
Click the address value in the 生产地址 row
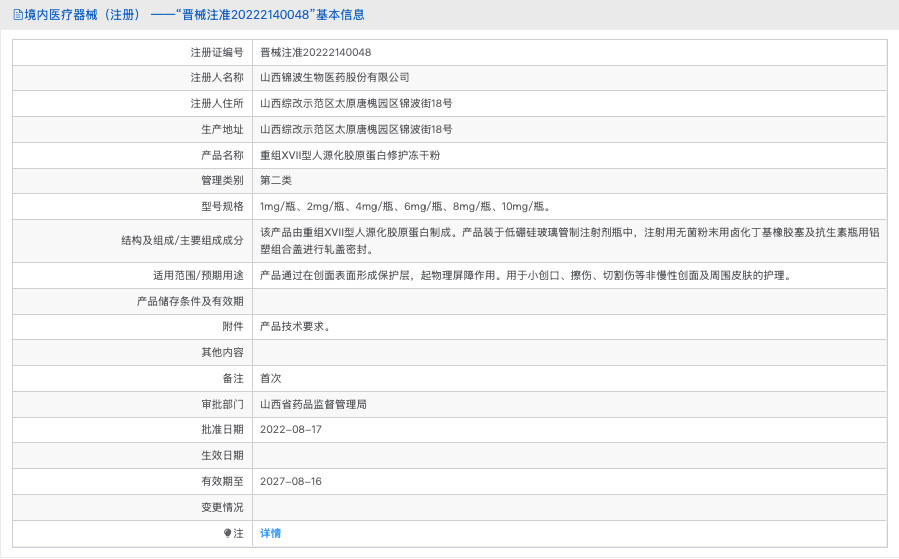(356, 129)
